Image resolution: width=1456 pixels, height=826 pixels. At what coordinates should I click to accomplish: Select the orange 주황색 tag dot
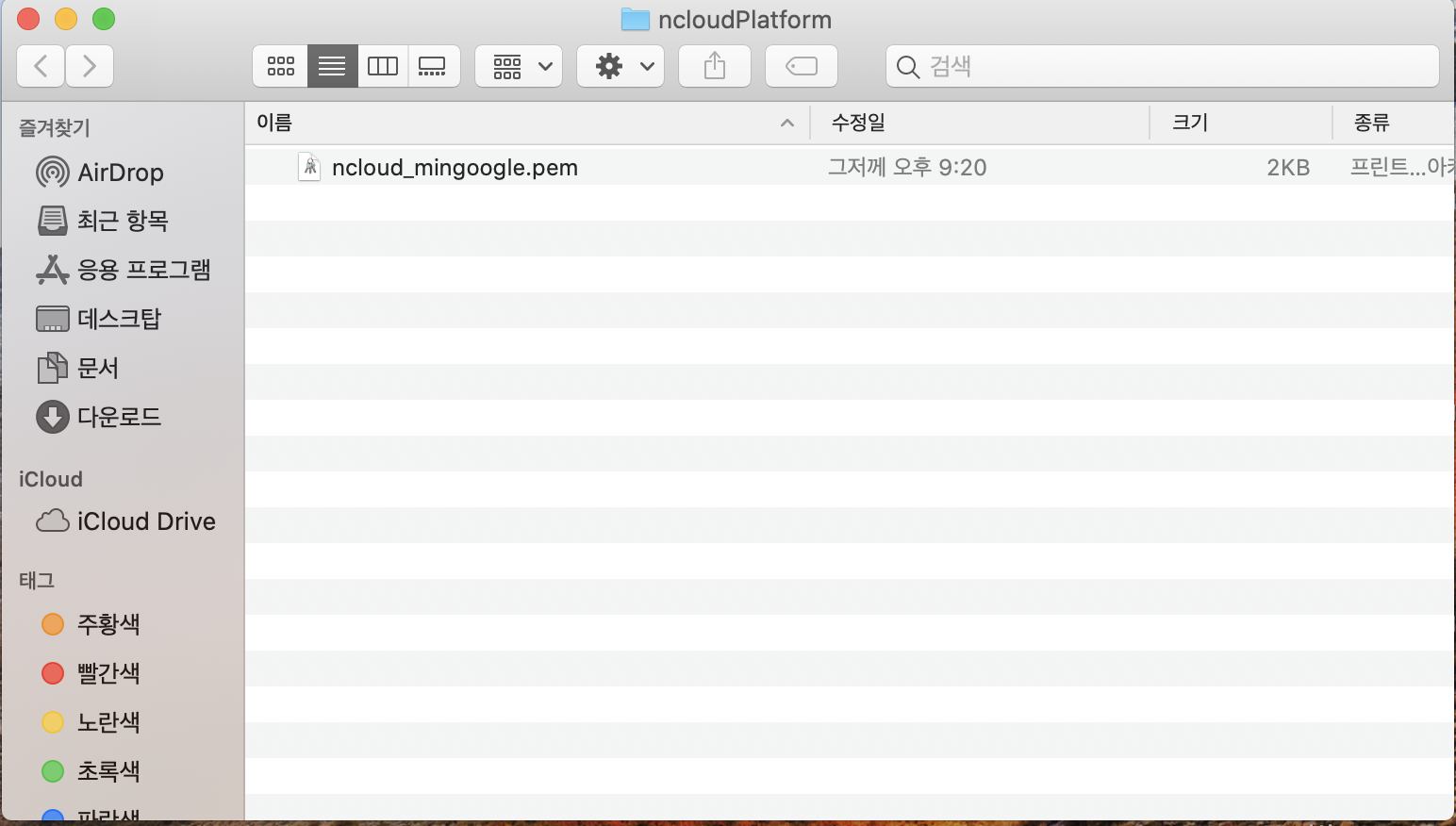(53, 624)
